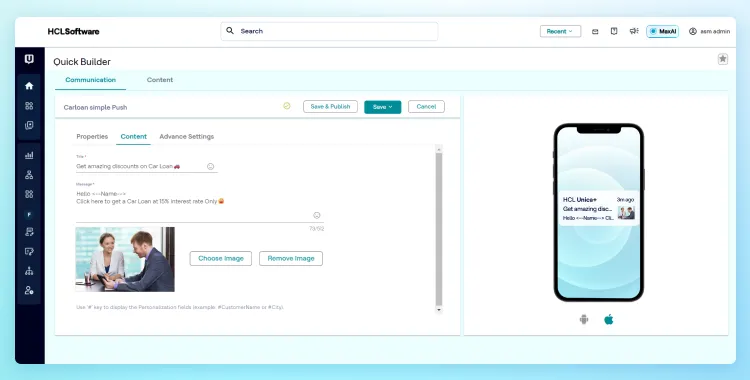Viewport: 750px width, 380px height.
Task: Click the scrollbar down arrow
Action: [x=439, y=310]
